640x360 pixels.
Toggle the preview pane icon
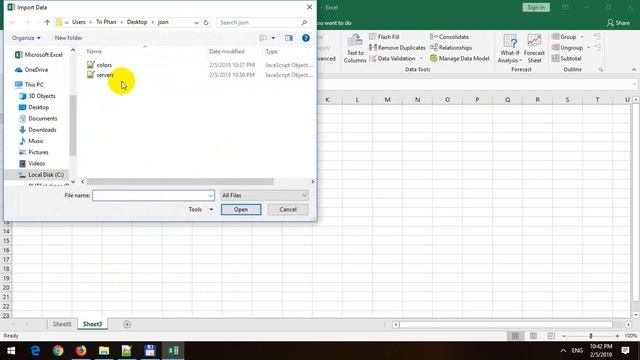click(289, 38)
